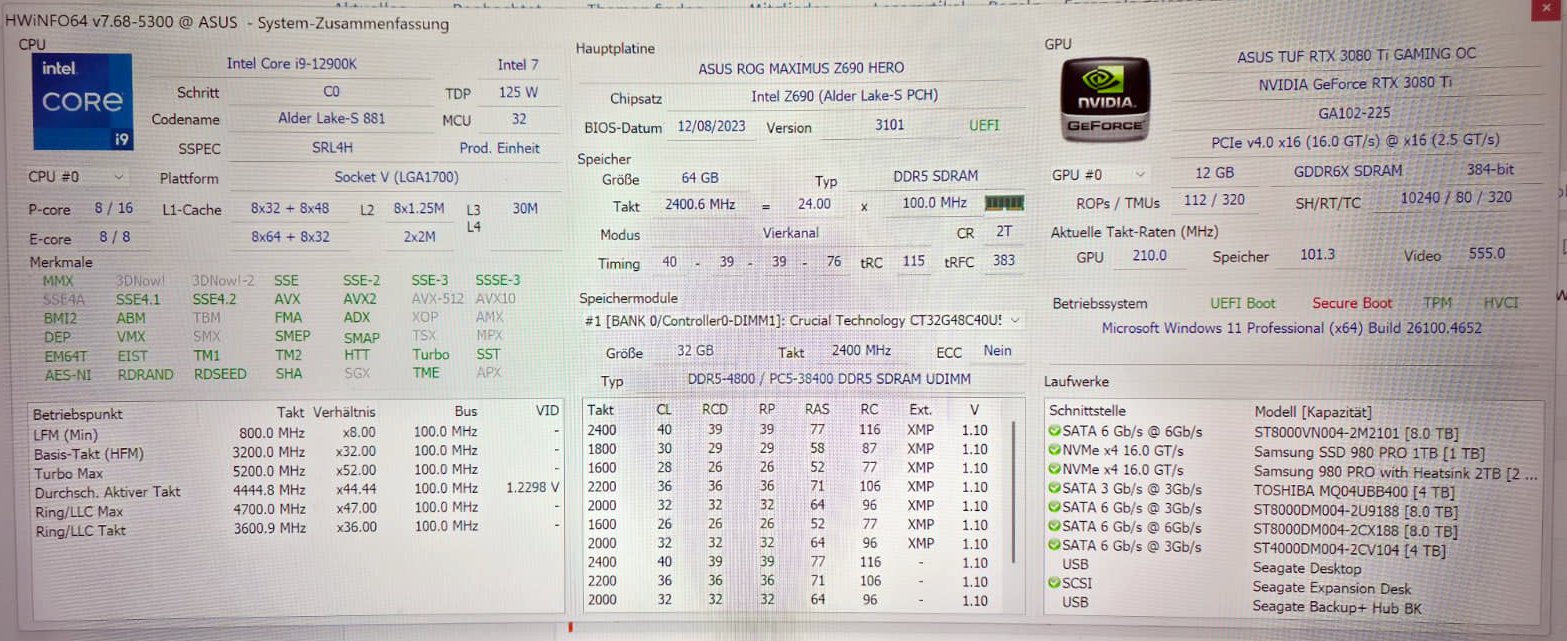The height and width of the screenshot is (641, 1567).
Task: Click the red Secure Boot label
Action: (x=1352, y=303)
